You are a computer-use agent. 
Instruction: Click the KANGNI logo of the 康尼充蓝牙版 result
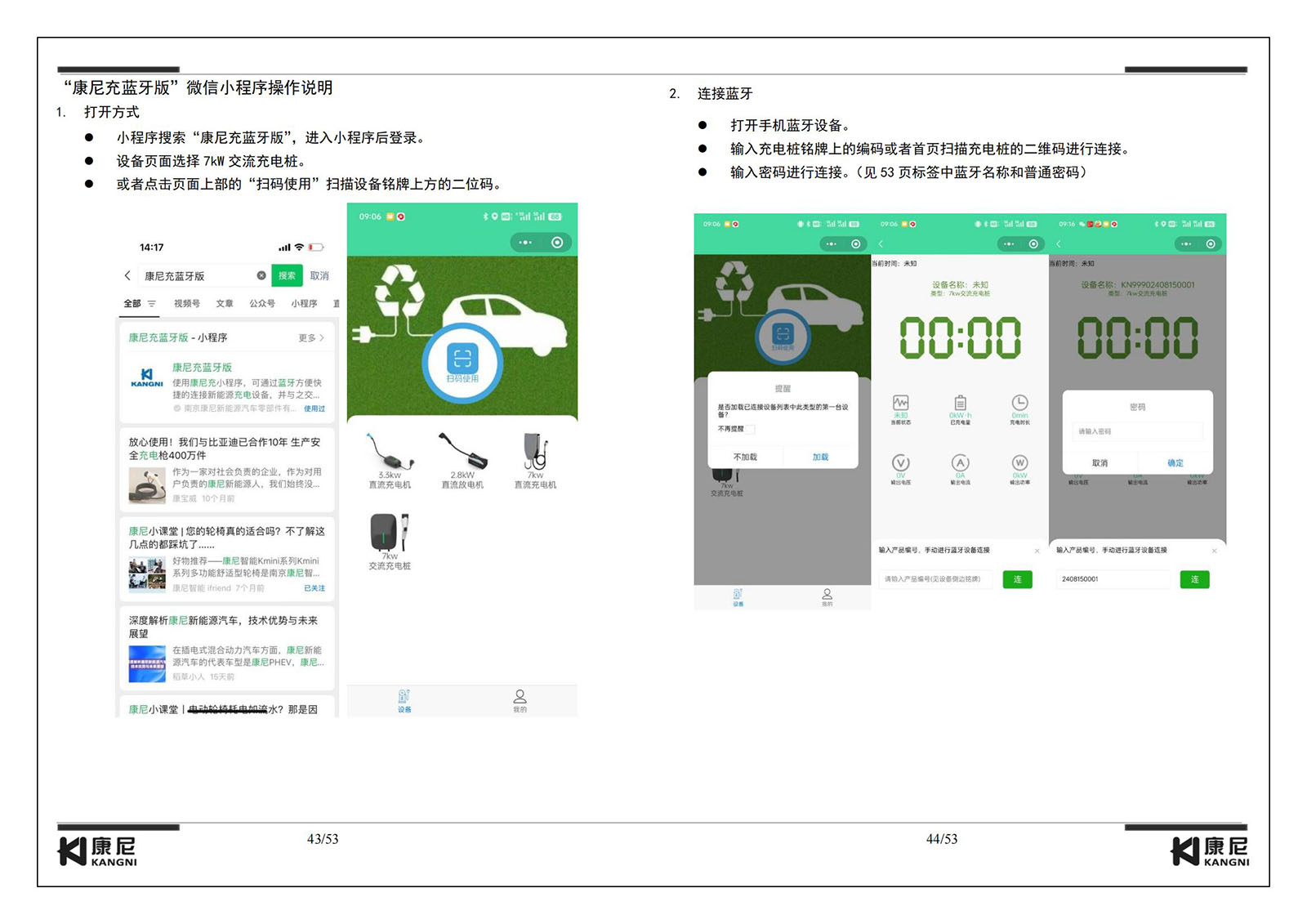[147, 378]
